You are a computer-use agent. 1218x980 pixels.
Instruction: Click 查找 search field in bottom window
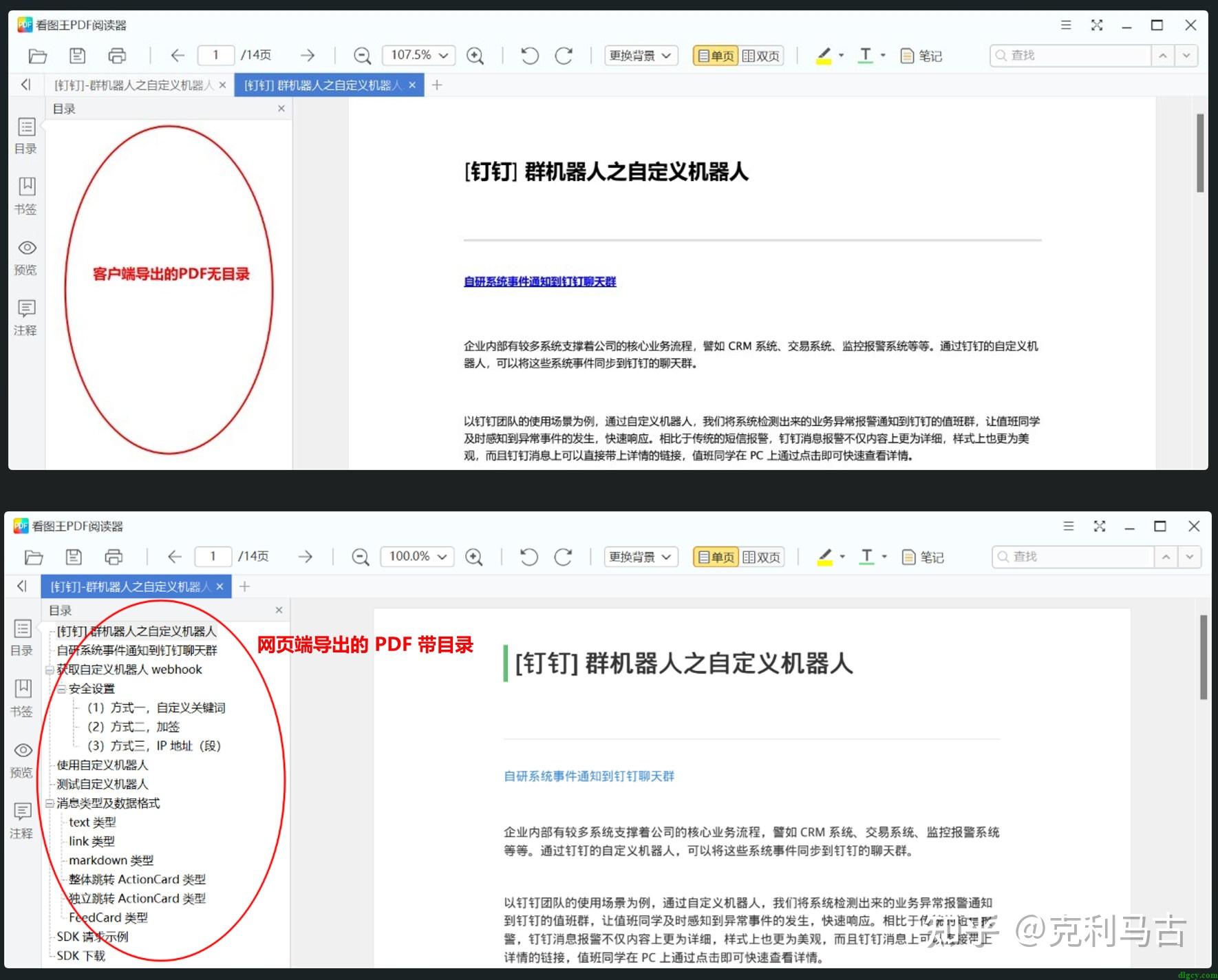point(1073,556)
